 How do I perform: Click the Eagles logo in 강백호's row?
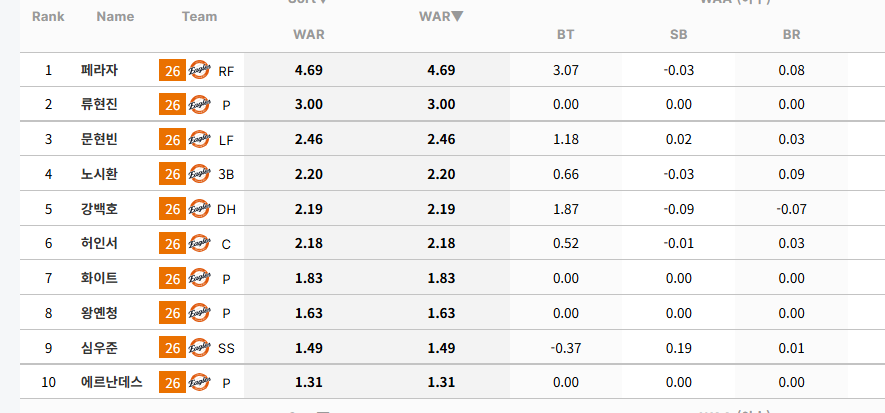click(199, 209)
